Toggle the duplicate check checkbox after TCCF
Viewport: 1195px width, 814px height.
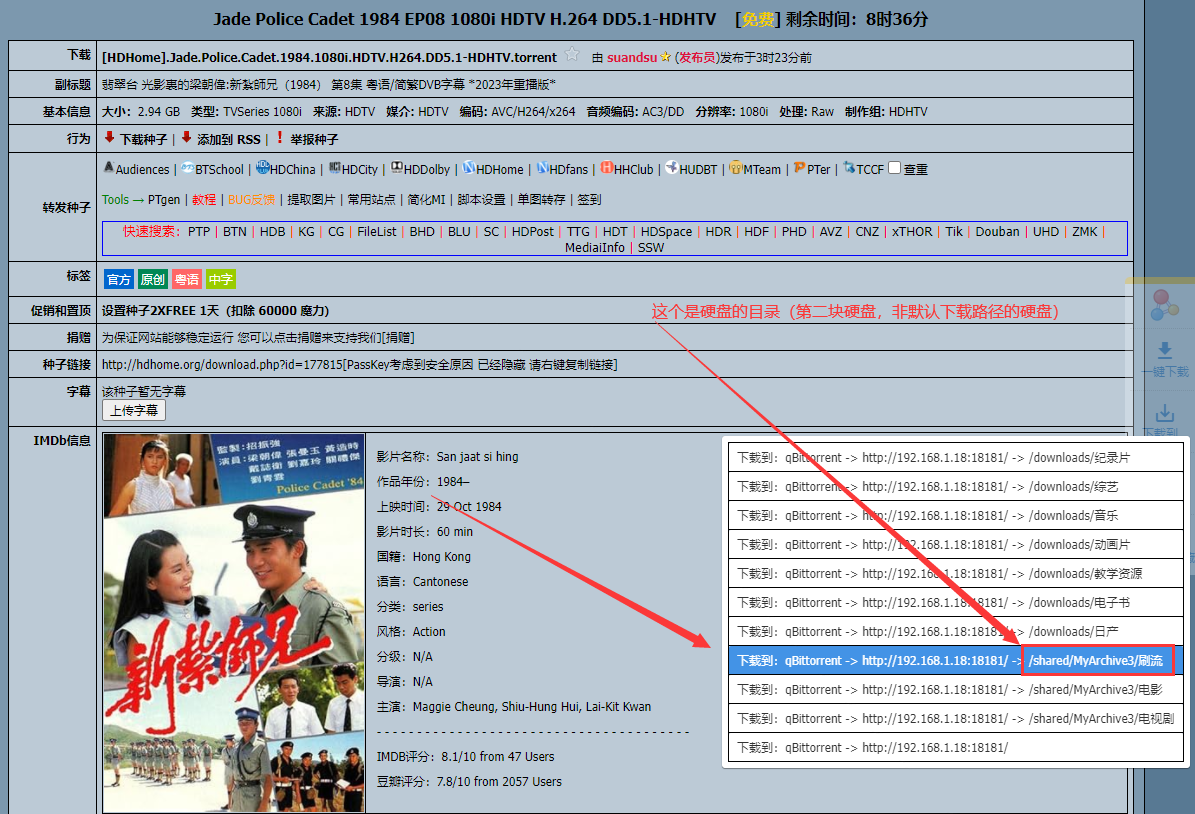[x=895, y=168]
